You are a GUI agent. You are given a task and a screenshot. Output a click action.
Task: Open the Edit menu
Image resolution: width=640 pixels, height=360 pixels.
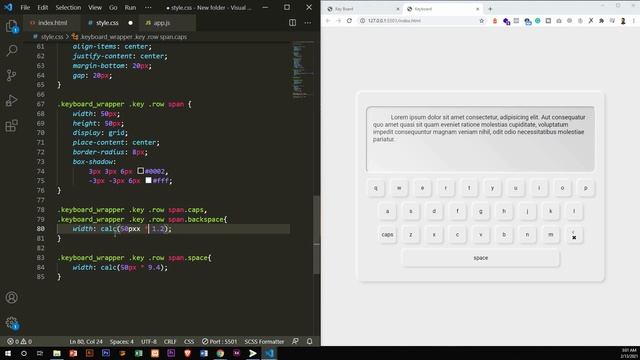(42, 7)
